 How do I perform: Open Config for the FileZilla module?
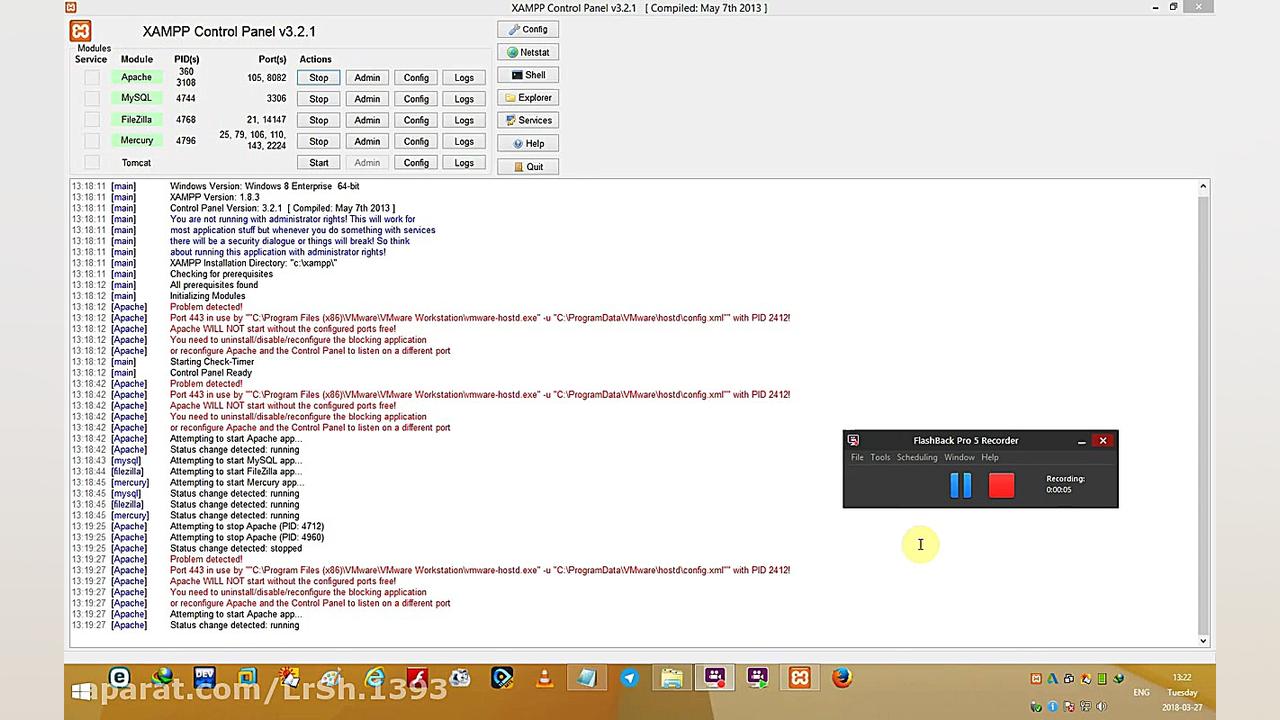(416, 120)
